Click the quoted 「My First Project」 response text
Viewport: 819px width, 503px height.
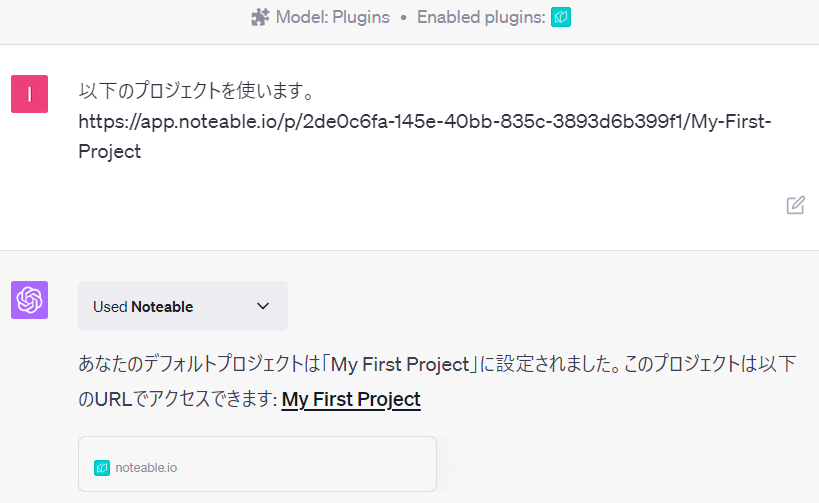pos(404,364)
